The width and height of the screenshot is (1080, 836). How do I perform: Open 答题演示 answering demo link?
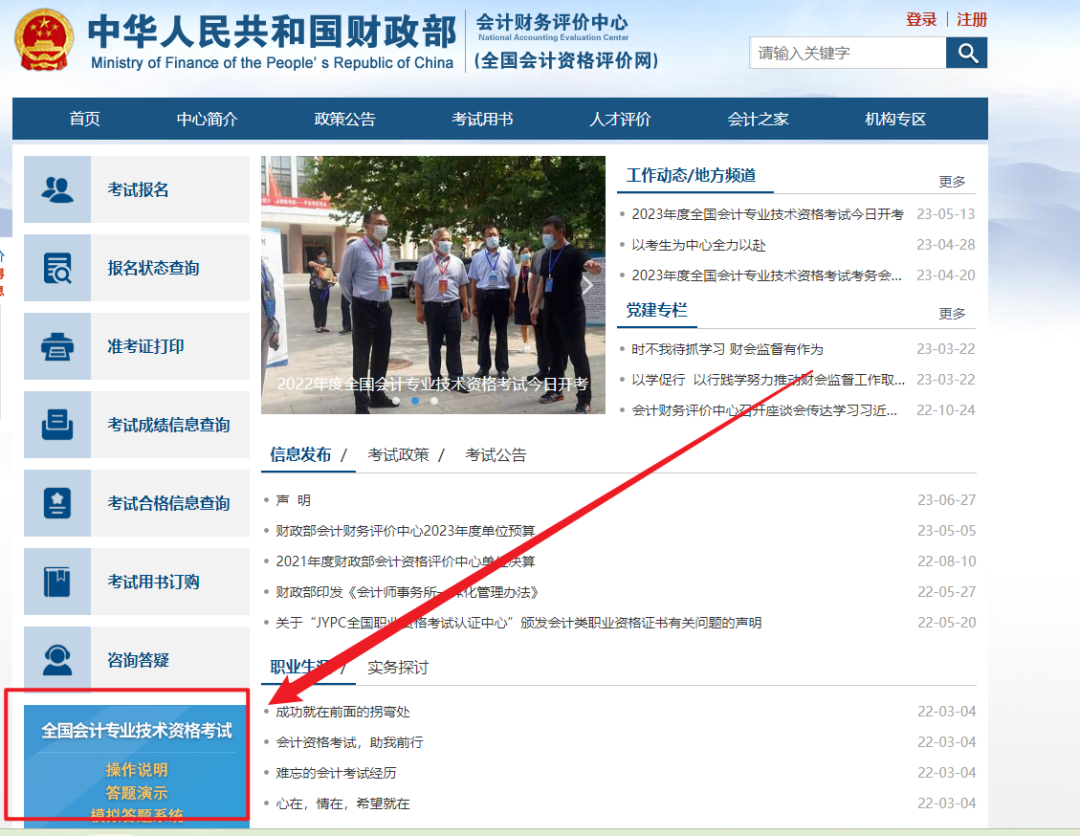click(x=136, y=793)
